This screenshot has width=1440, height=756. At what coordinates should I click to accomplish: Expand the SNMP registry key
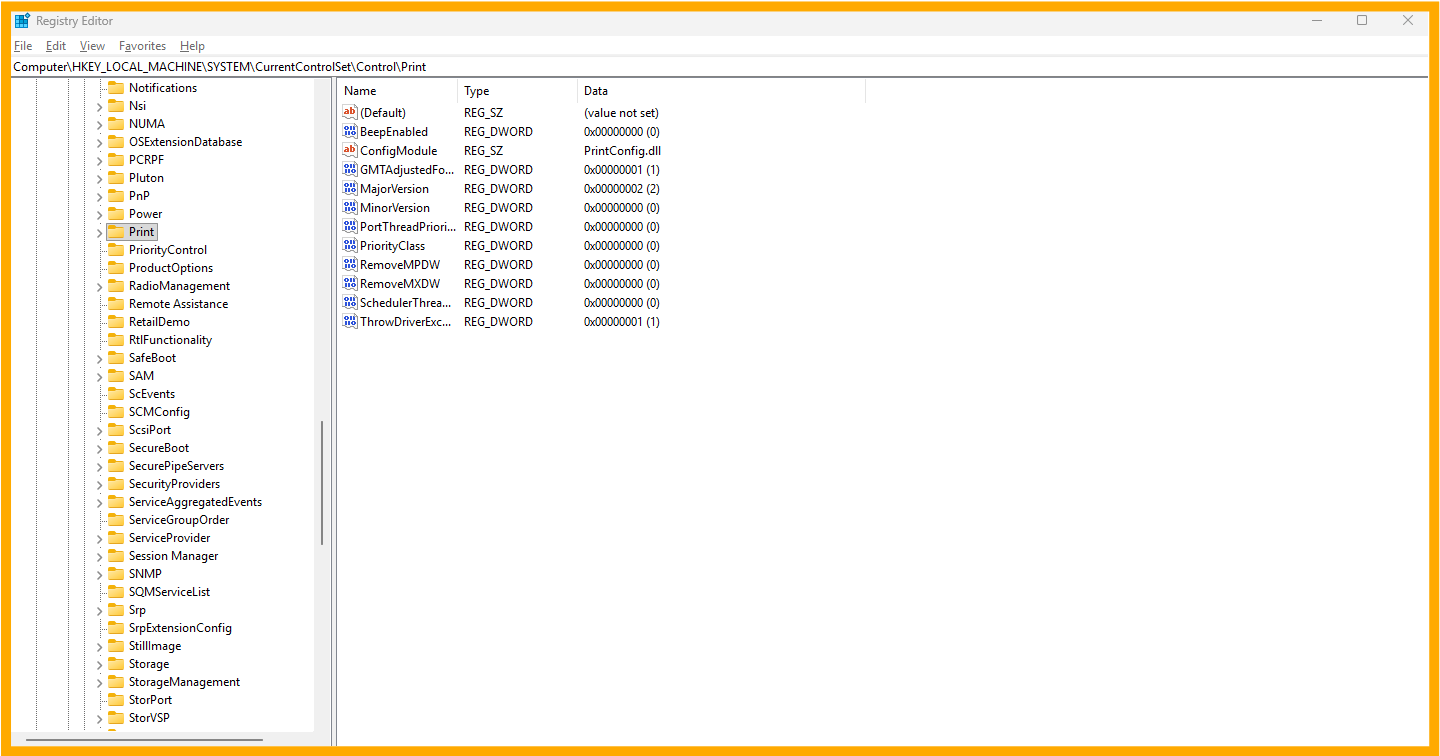(99, 574)
